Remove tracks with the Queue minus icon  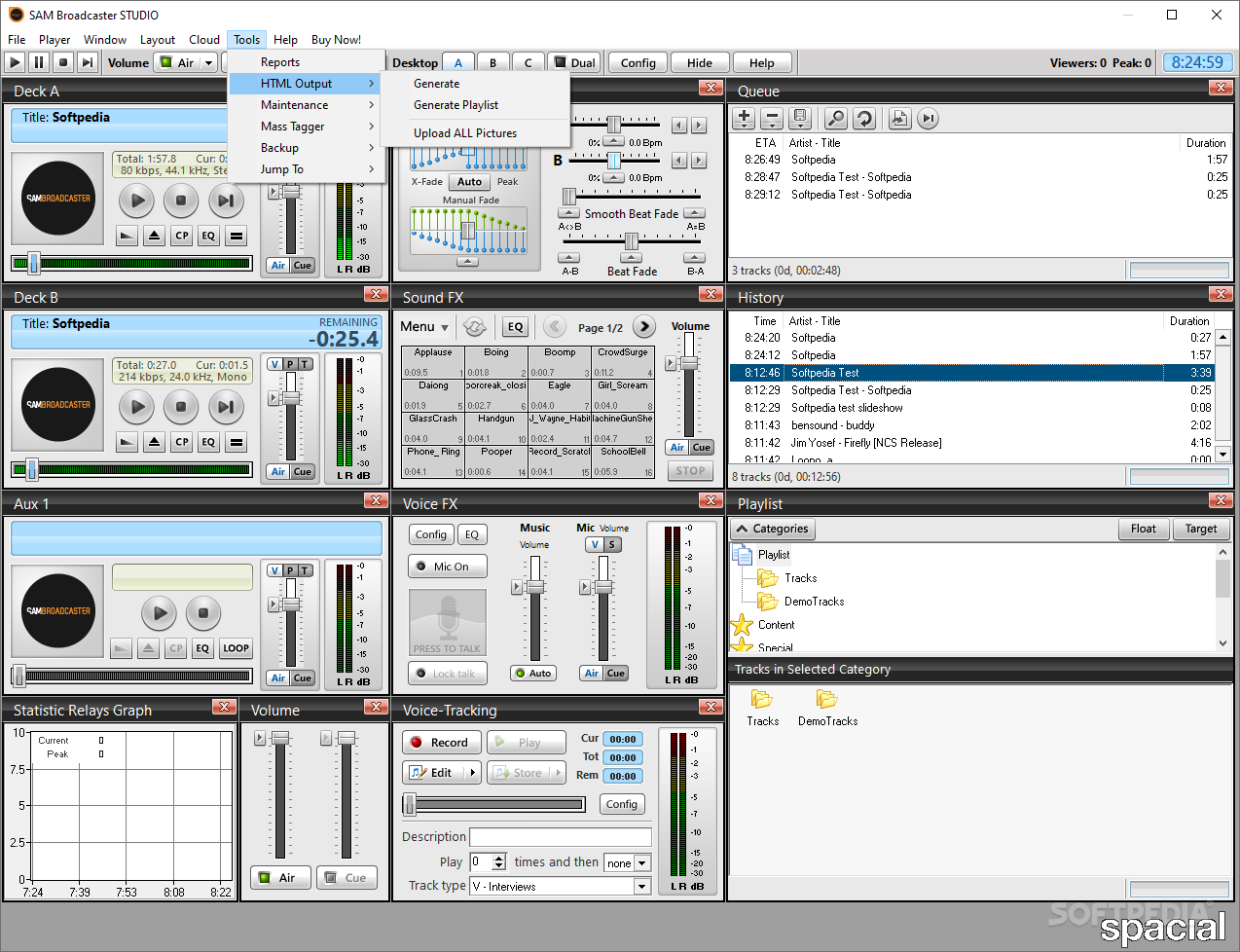(772, 118)
